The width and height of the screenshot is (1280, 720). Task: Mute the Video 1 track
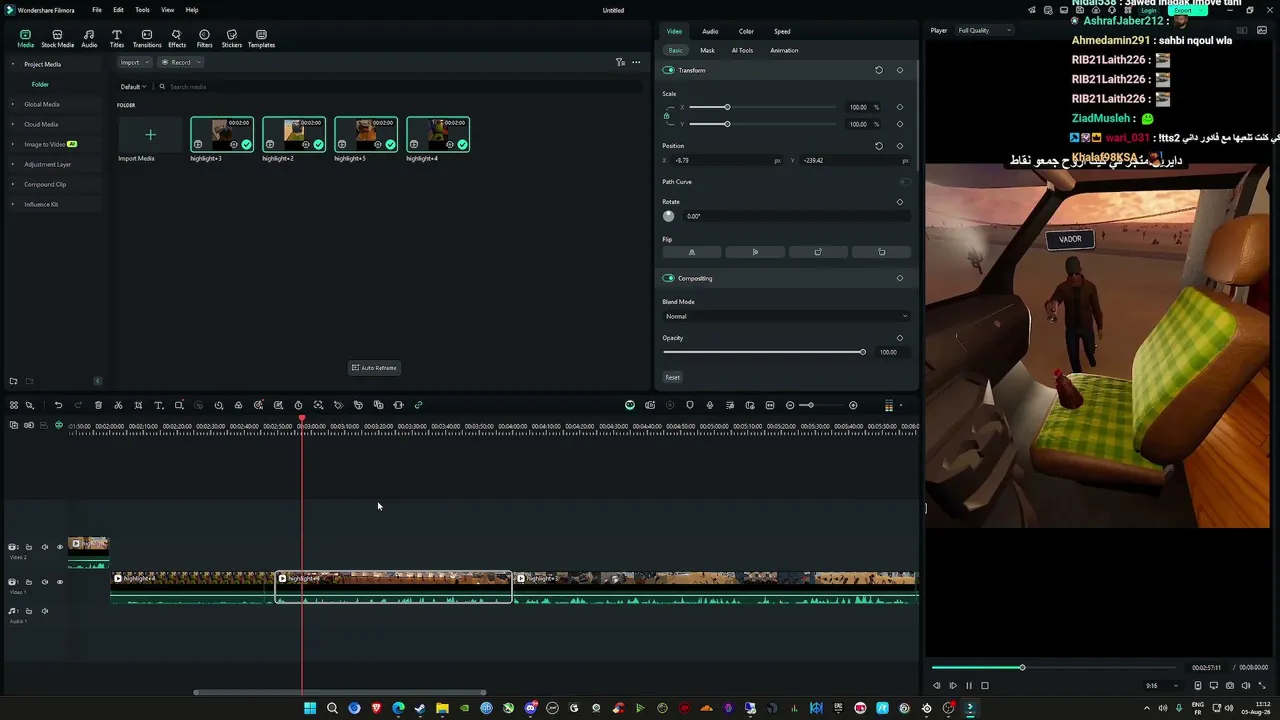[44, 582]
